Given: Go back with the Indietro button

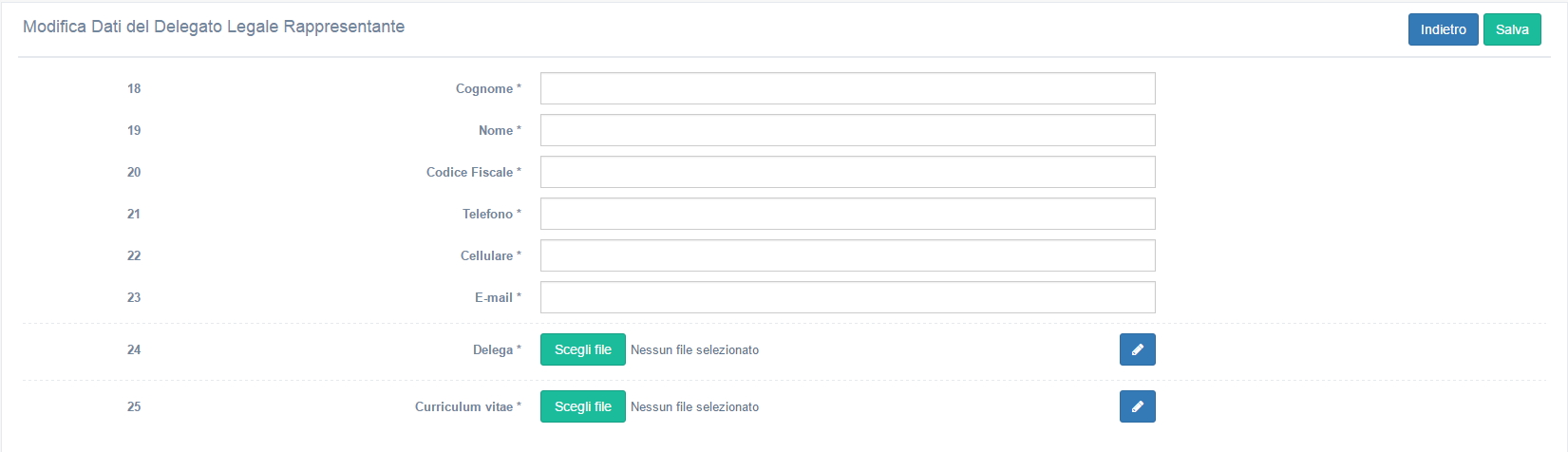Looking at the screenshot, I should pos(1443,29).
